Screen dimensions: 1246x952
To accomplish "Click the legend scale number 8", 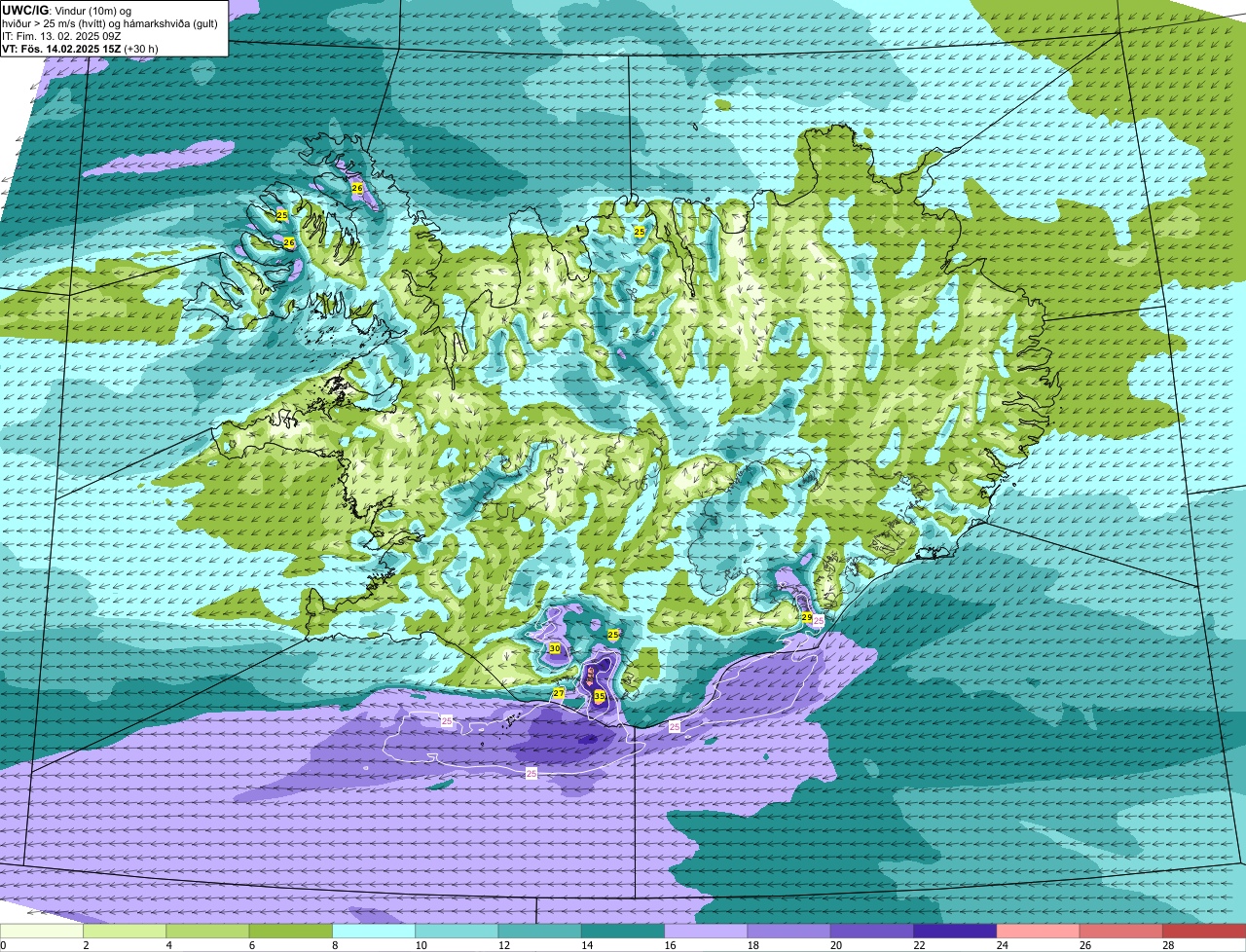I will 333,945.
